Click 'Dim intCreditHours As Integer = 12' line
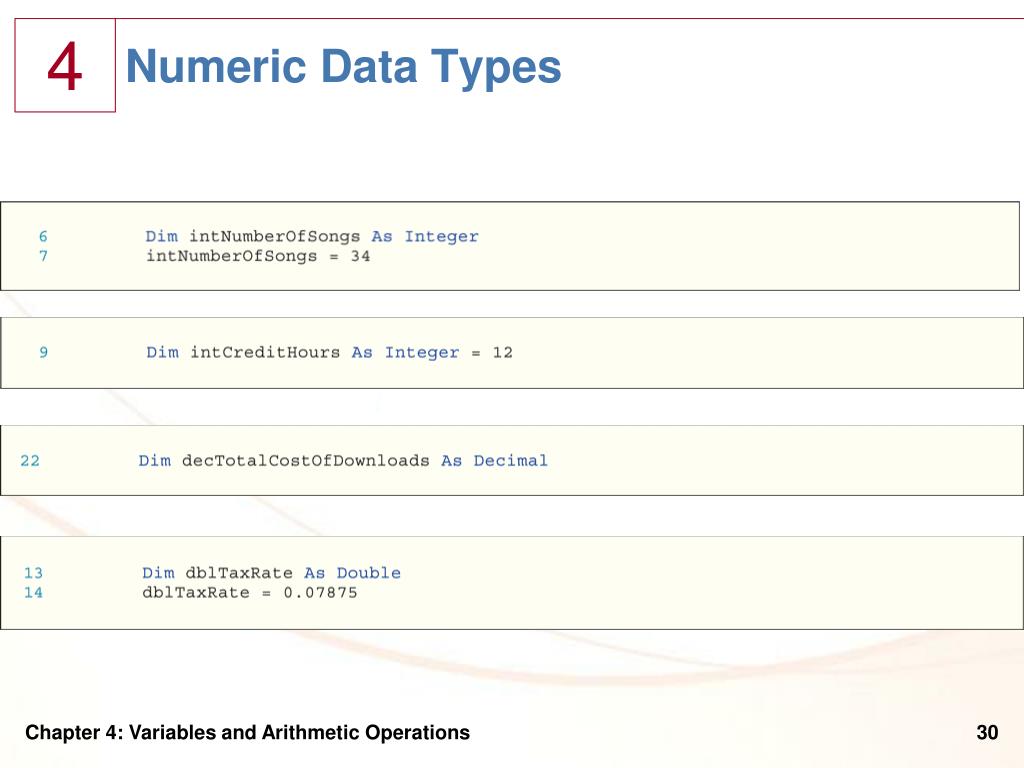1024x768 pixels. 330,353
